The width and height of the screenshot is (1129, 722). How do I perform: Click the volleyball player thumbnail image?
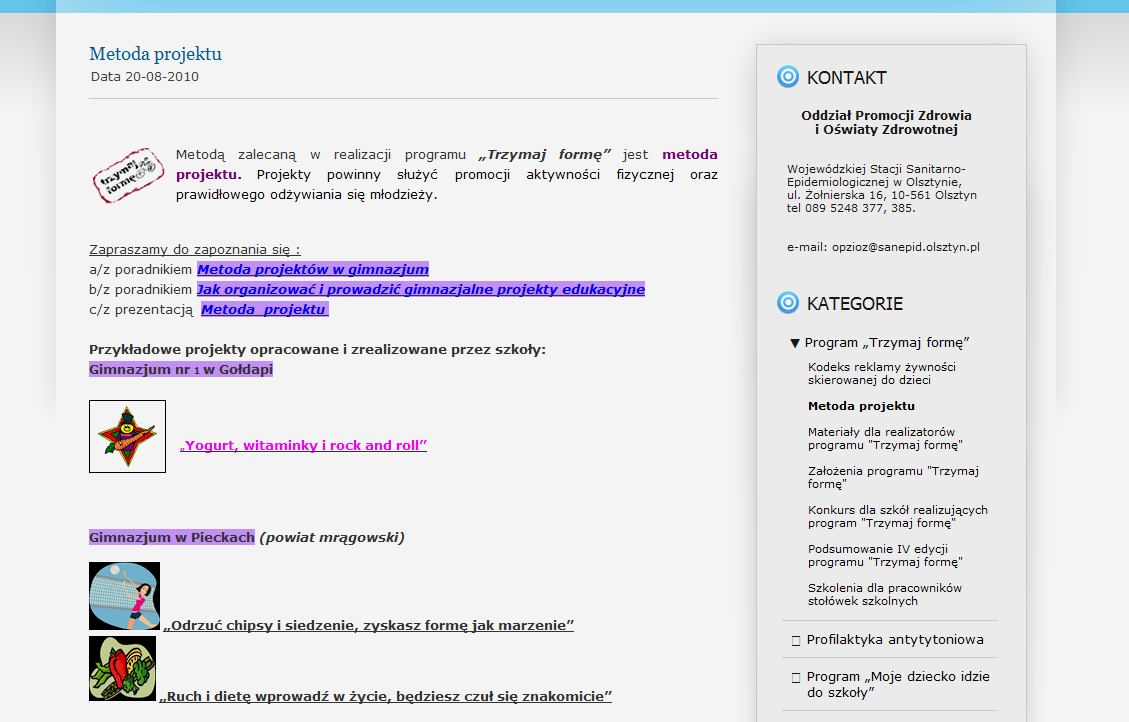(x=125, y=596)
